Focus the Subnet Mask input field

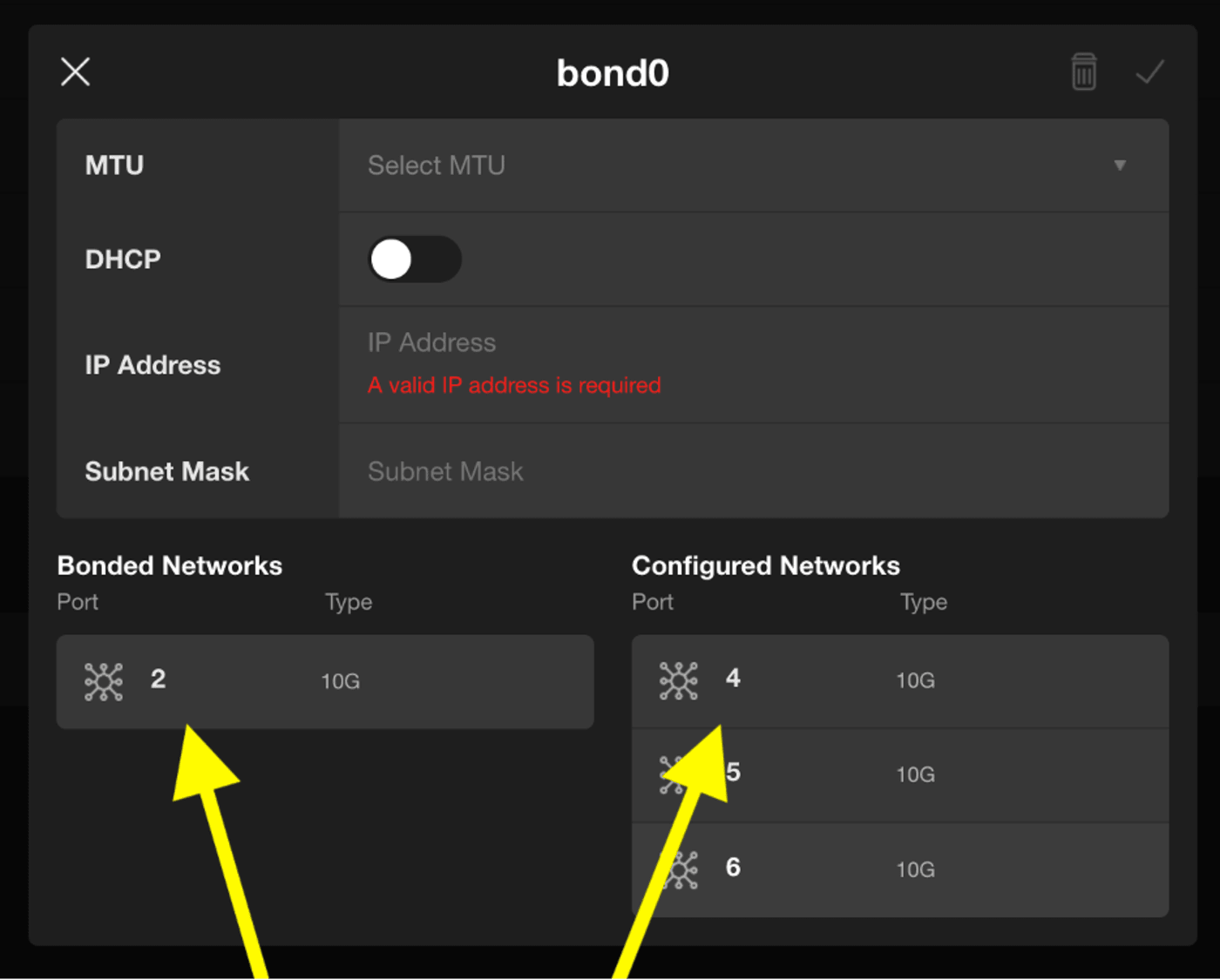pos(754,471)
